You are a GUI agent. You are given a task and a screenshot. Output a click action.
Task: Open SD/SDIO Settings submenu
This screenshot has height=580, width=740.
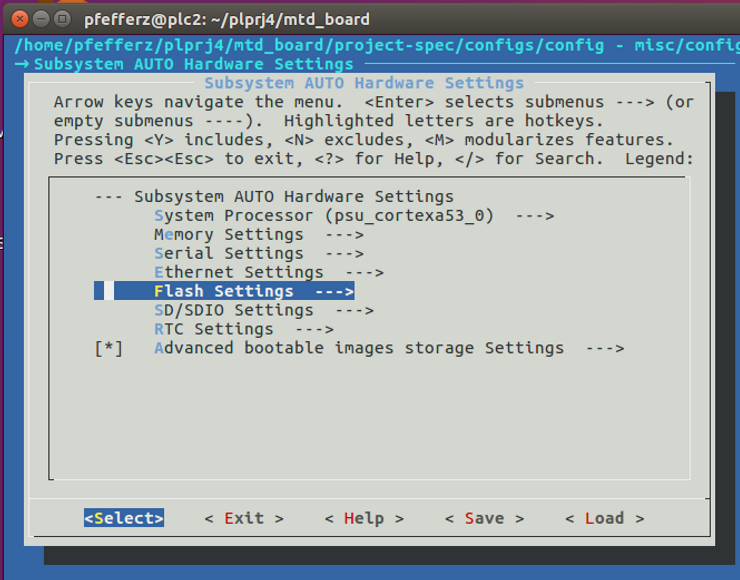click(264, 310)
